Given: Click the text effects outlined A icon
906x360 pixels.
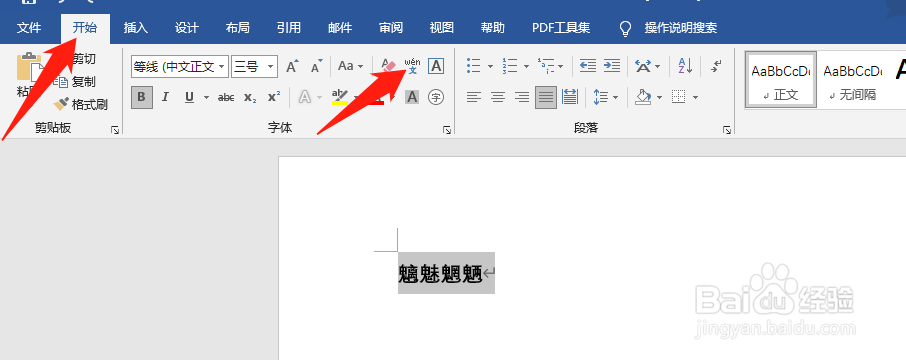Looking at the screenshot, I should [x=305, y=97].
